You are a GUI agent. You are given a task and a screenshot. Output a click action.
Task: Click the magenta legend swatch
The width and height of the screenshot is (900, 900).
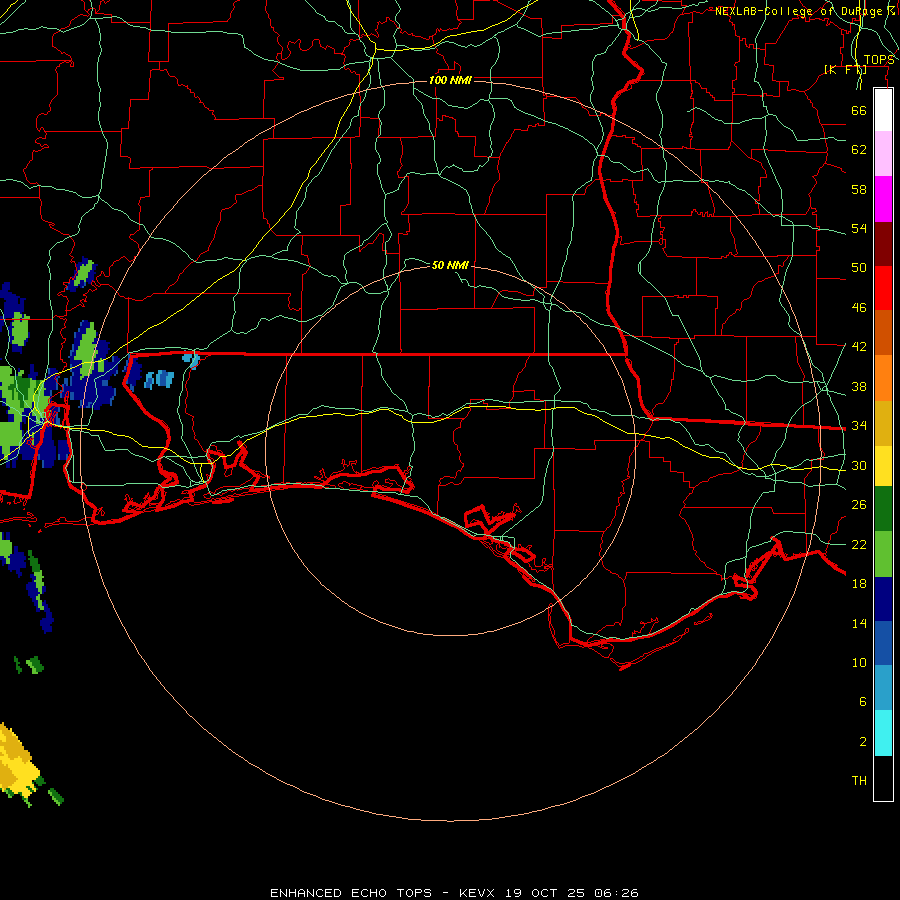[x=883, y=199]
